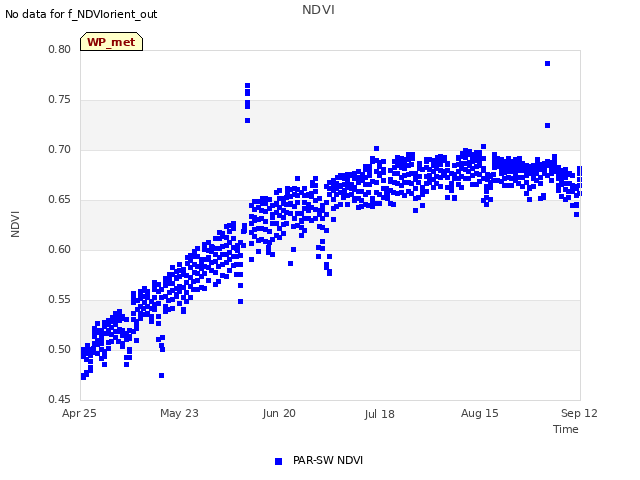The height and width of the screenshot is (480, 640).
Task: Click the Aug 15 x-axis tick label
Action: tap(480, 413)
